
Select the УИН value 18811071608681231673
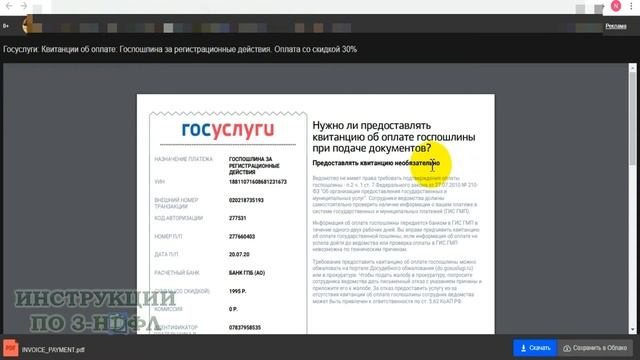click(x=258, y=182)
